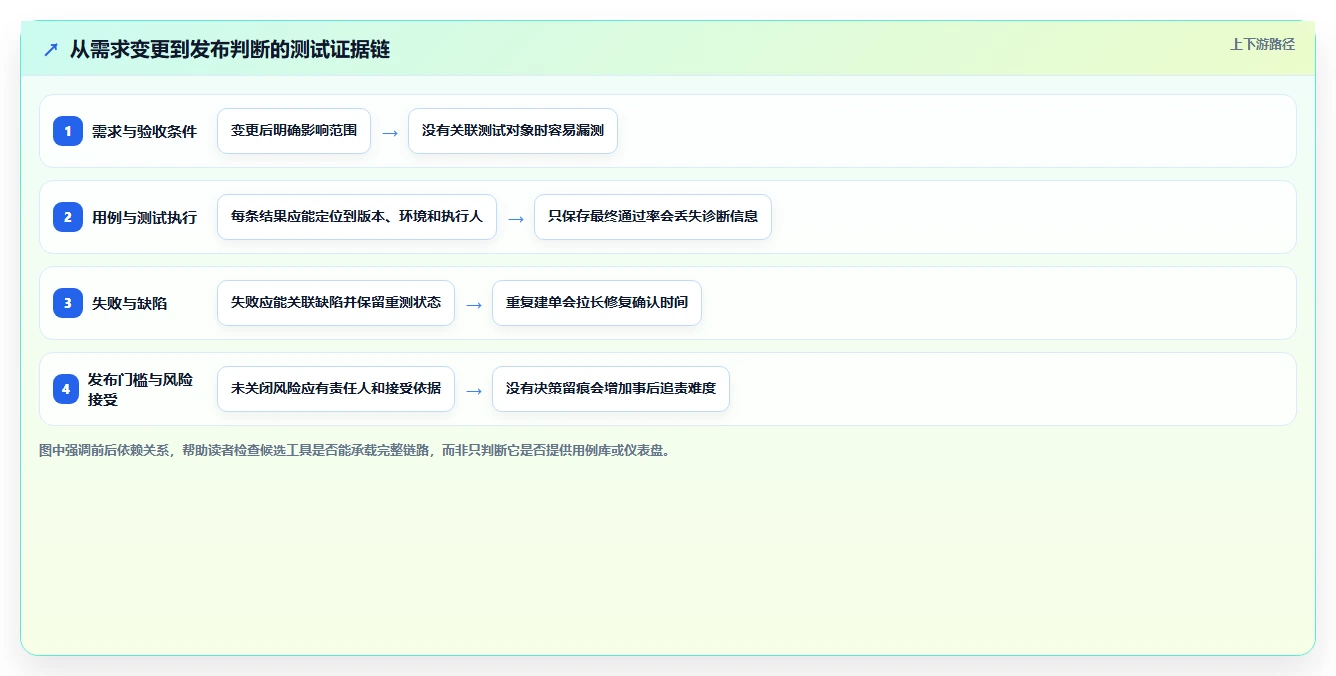Click the 变更后明确影响范围 box
This screenshot has width=1336, height=676.
(x=294, y=131)
